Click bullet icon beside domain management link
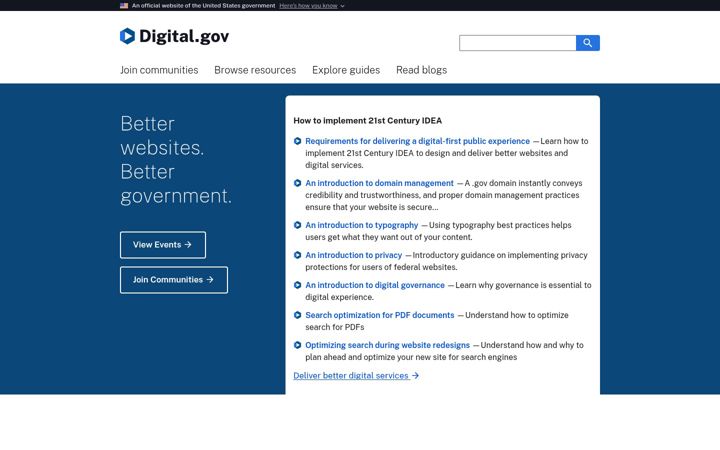 [x=298, y=183]
